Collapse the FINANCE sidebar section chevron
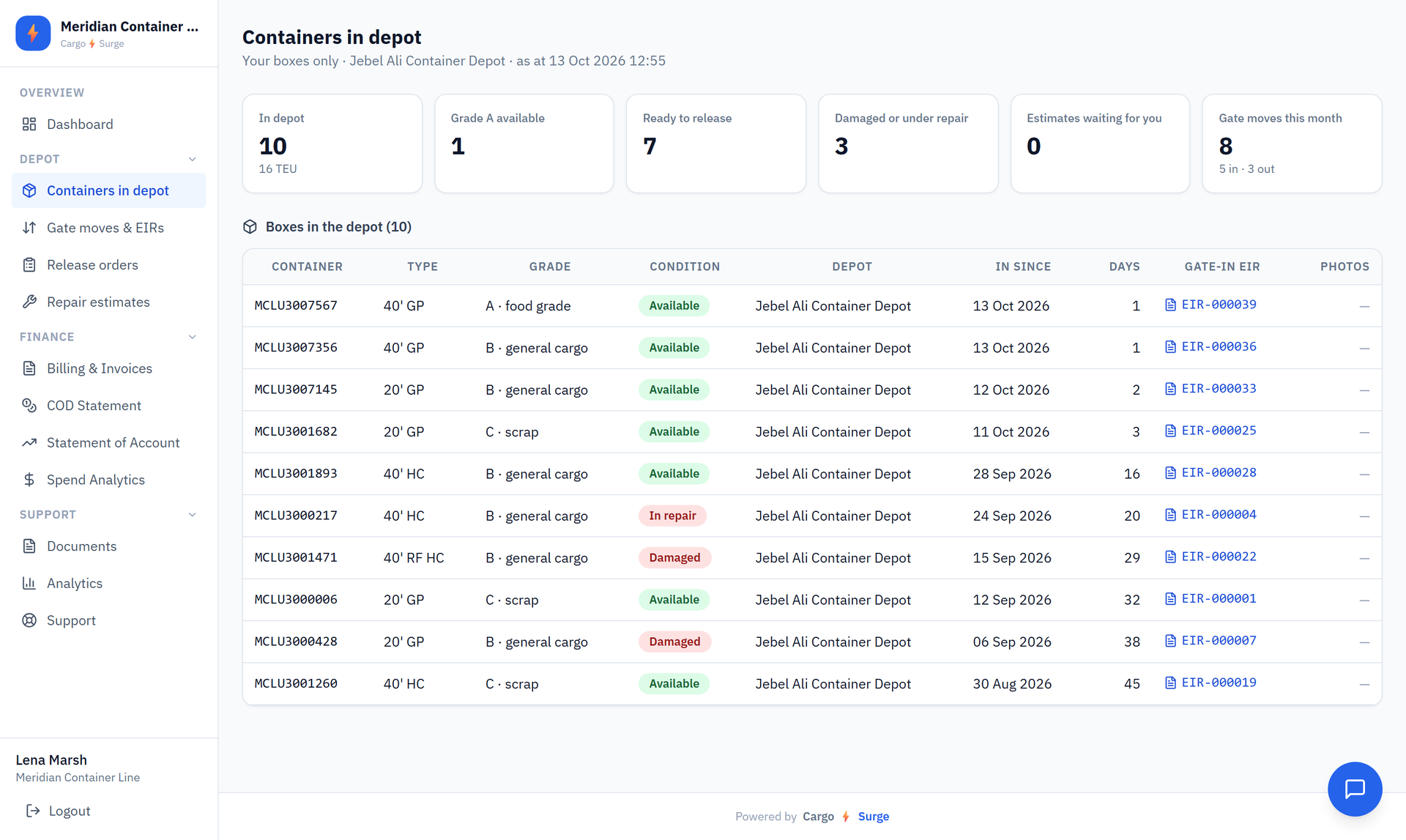 coord(193,337)
